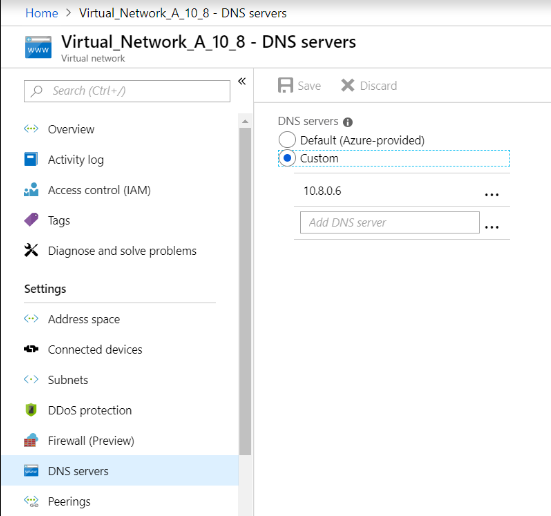Click the sidebar scrollbar thumb
551x516 pixels.
245,292
